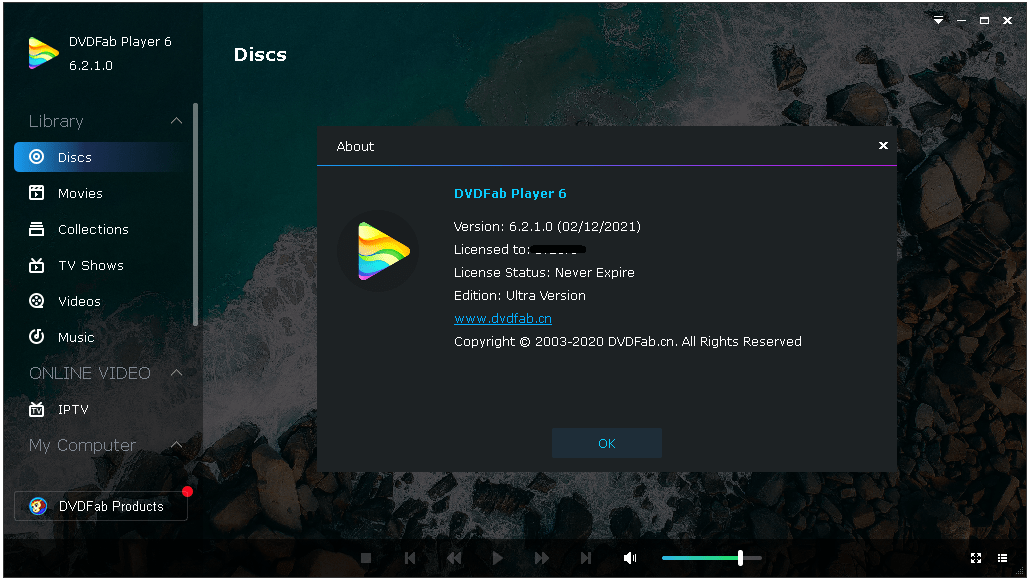Viewport: 1031px width, 579px height.
Task: Click the Stop playback button
Action: pos(366,558)
